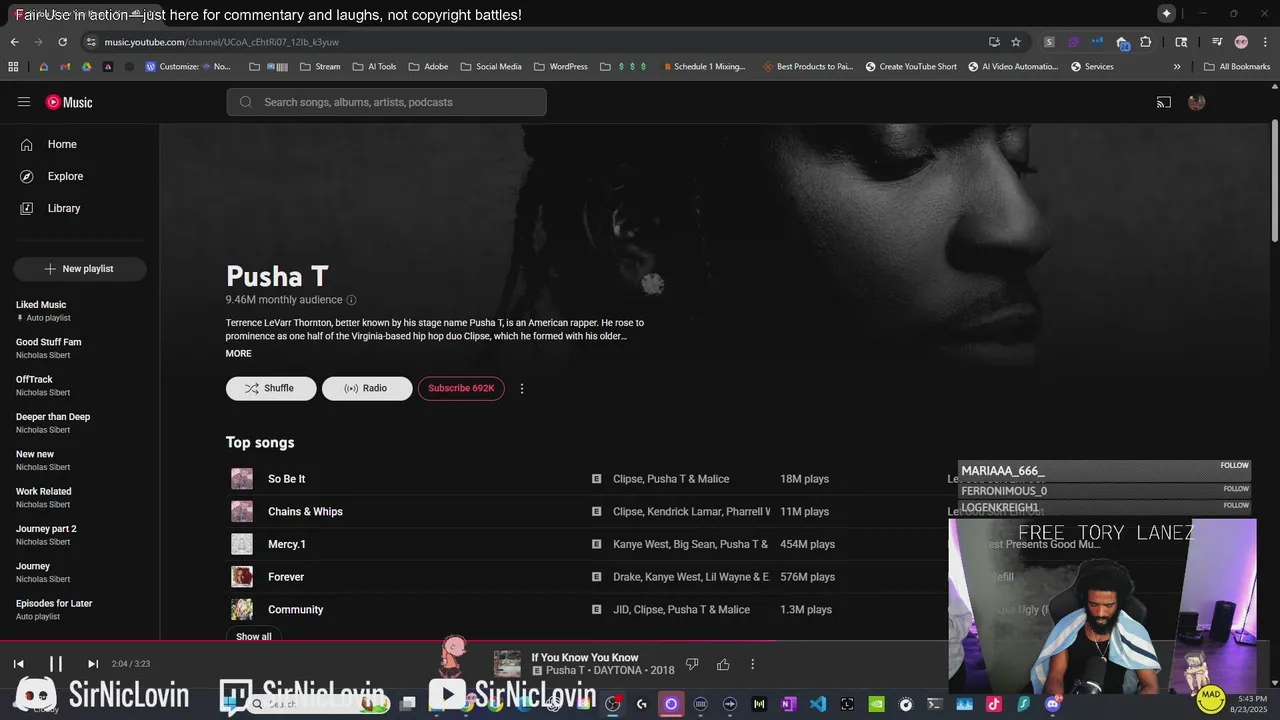The image size is (1280, 720).
Task: Open the Stream bookmarks folder
Action: (320, 67)
